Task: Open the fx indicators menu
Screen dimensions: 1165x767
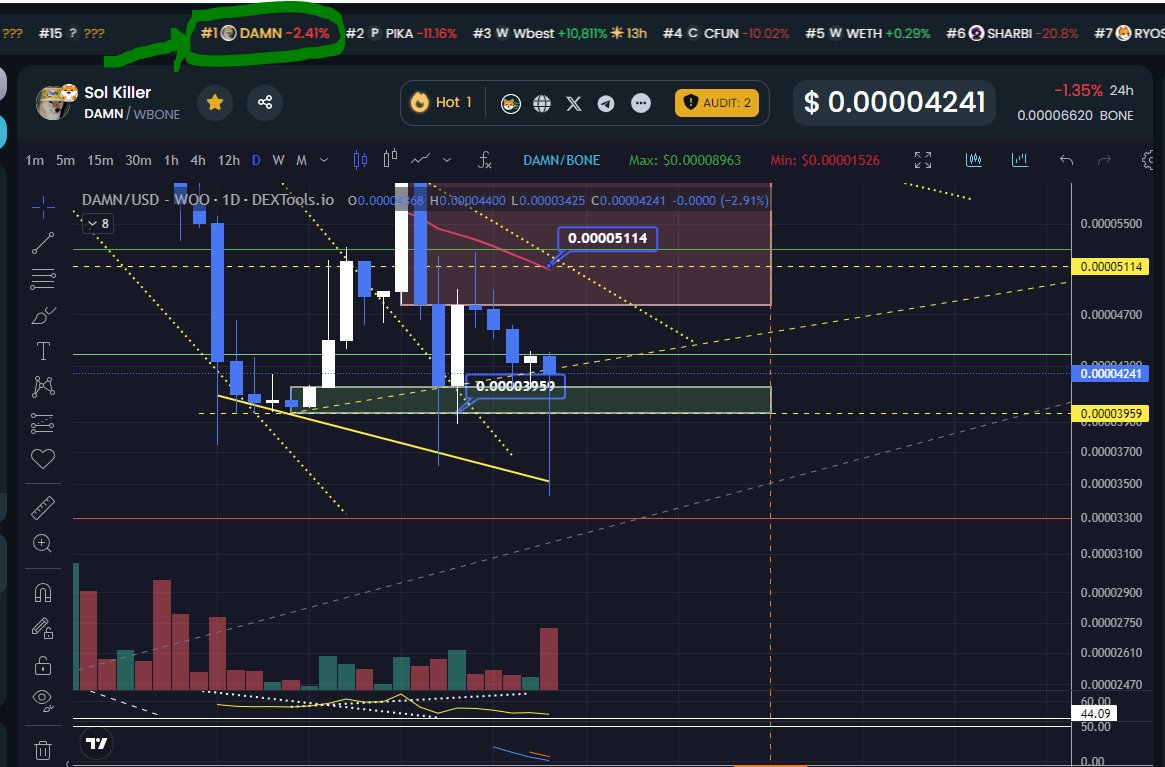Action: (484, 160)
